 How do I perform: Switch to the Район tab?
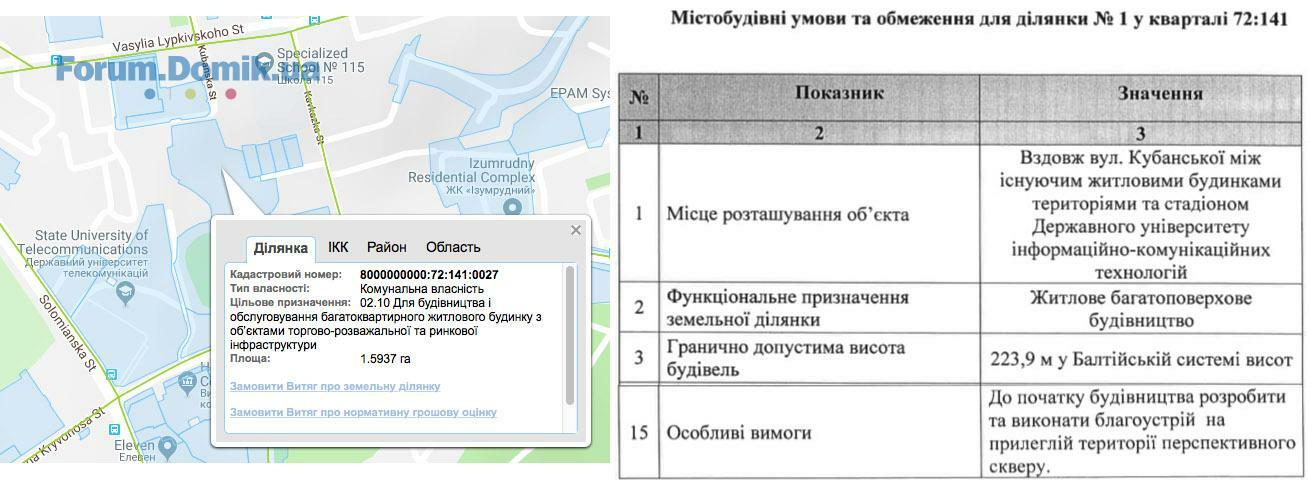(x=386, y=247)
